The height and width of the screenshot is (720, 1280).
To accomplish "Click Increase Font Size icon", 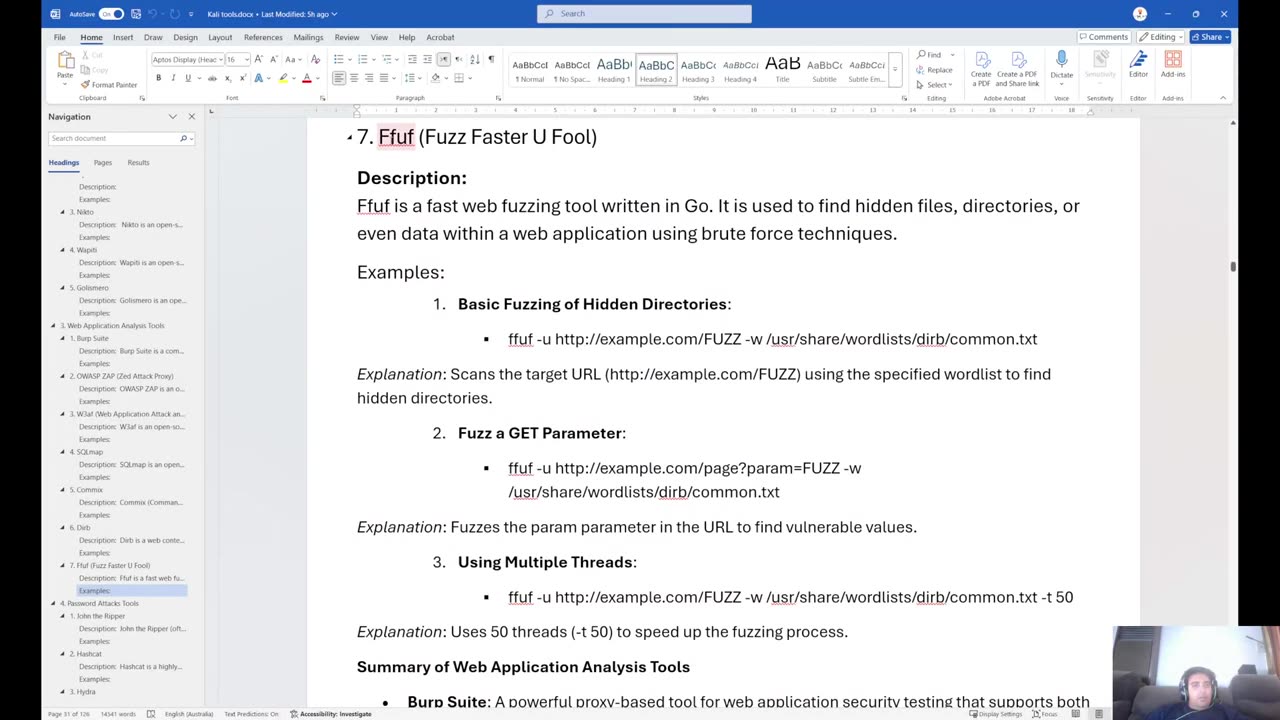I will click(x=260, y=60).
